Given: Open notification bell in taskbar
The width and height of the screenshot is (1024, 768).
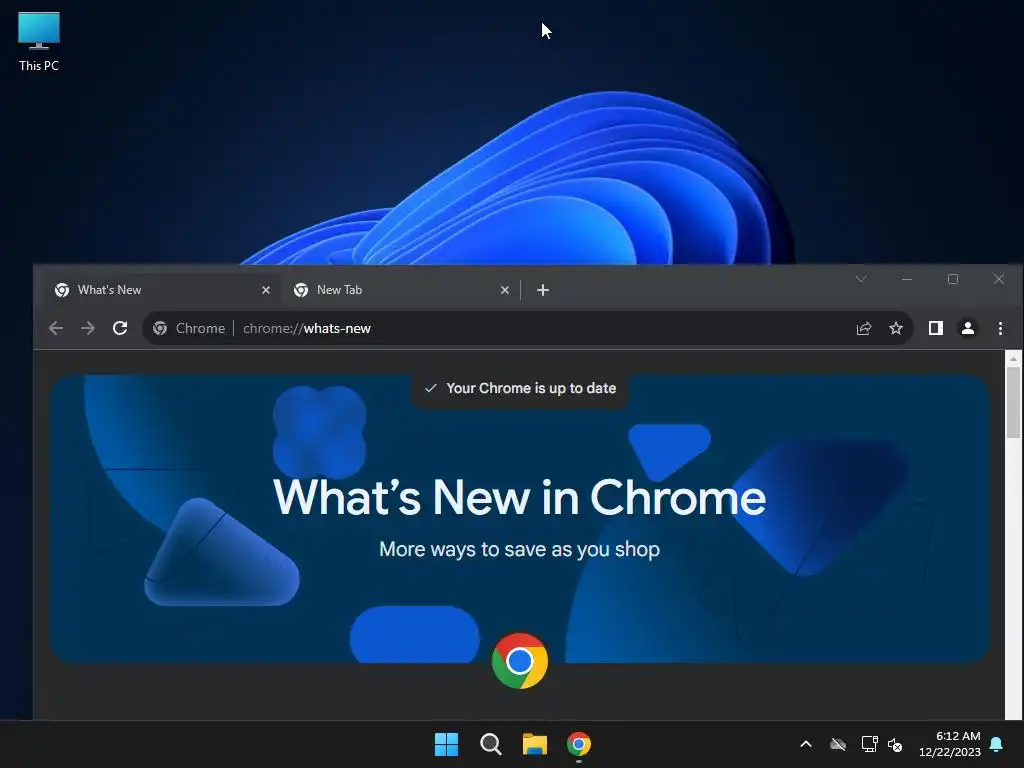Looking at the screenshot, I should click(x=997, y=744).
